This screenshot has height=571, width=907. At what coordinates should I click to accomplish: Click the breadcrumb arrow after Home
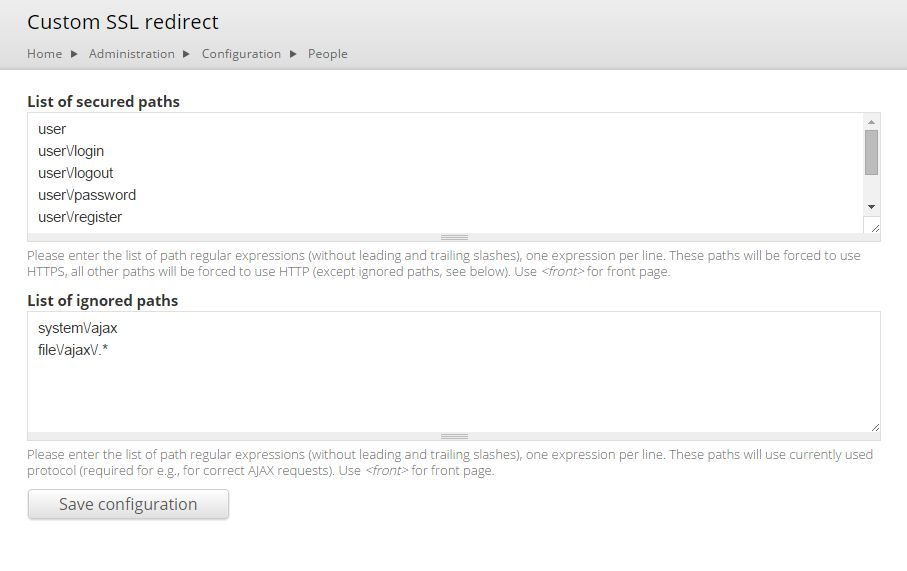pyautogui.click(x=74, y=54)
